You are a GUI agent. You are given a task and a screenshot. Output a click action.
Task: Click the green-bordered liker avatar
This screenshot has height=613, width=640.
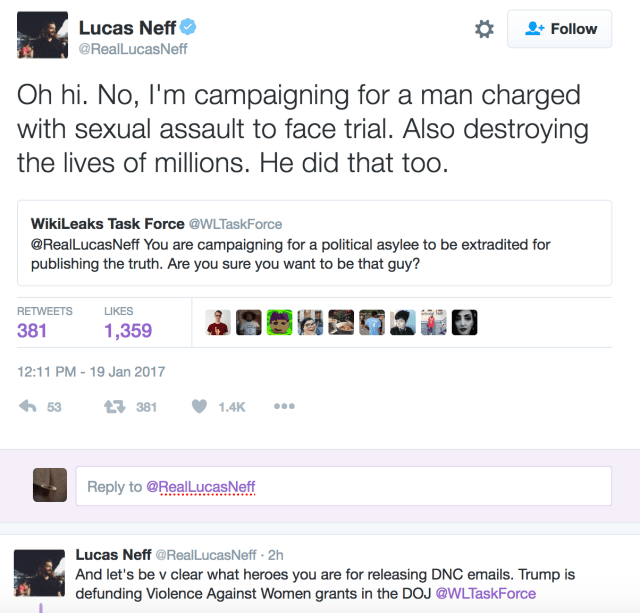click(x=279, y=322)
